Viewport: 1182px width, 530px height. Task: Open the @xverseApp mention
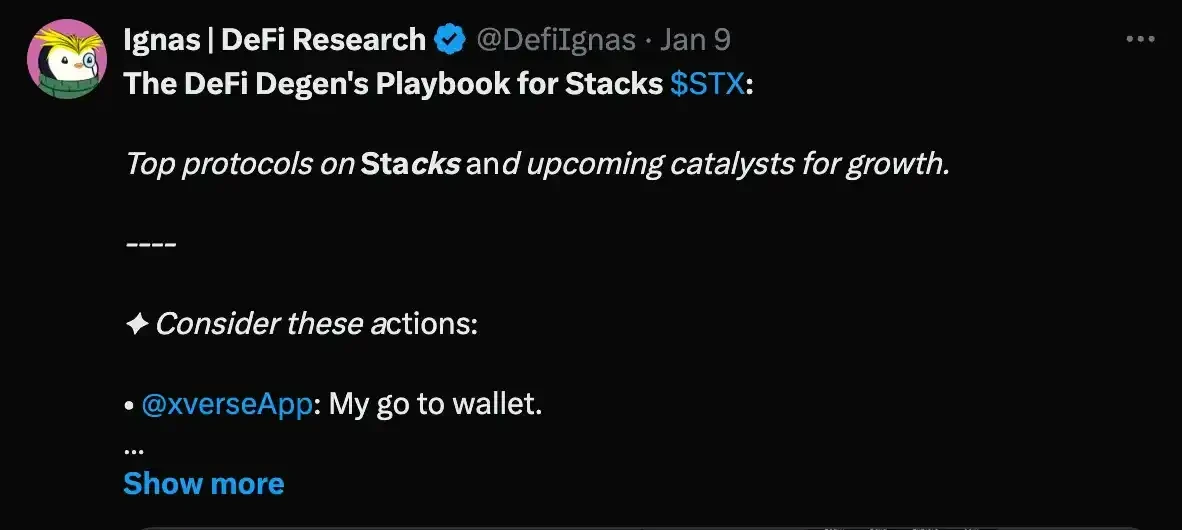click(226, 405)
